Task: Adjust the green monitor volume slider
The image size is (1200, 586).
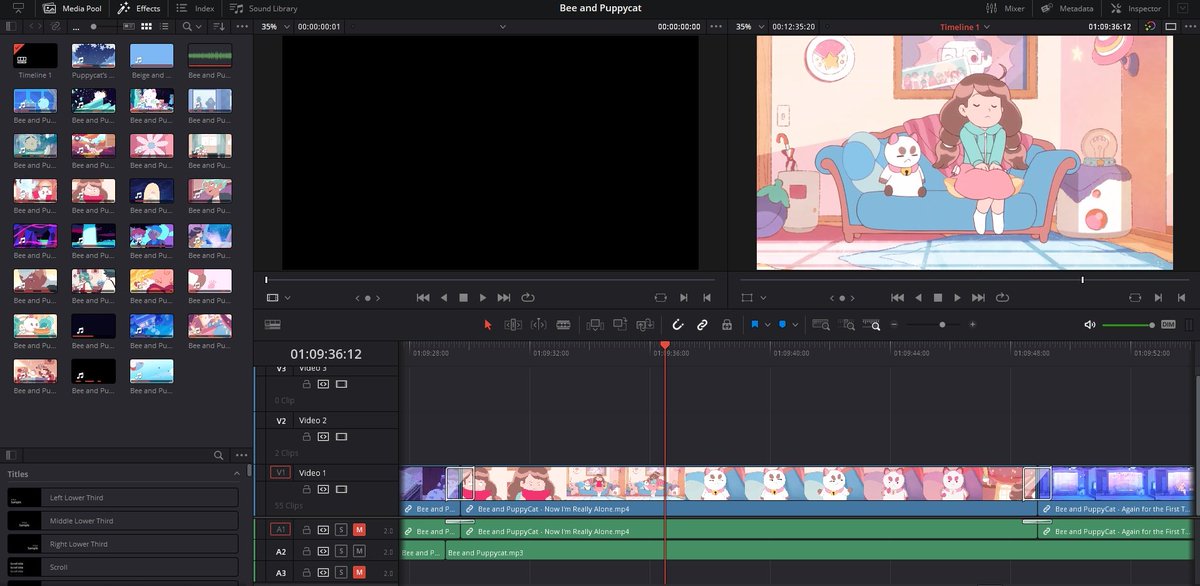Action: pyautogui.click(x=1130, y=325)
